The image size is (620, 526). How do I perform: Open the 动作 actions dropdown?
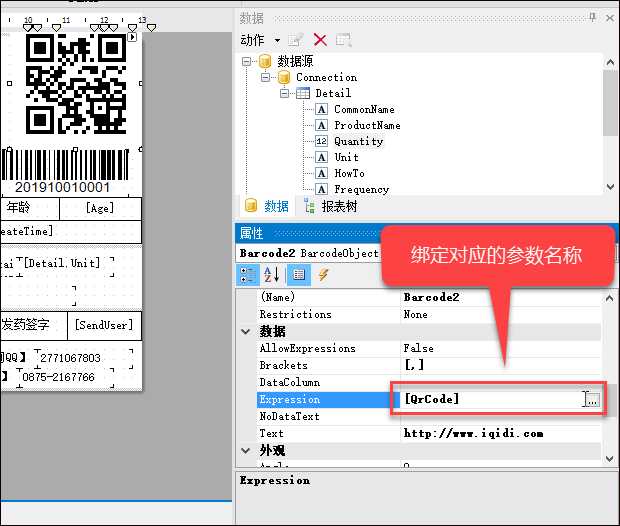coord(277,40)
